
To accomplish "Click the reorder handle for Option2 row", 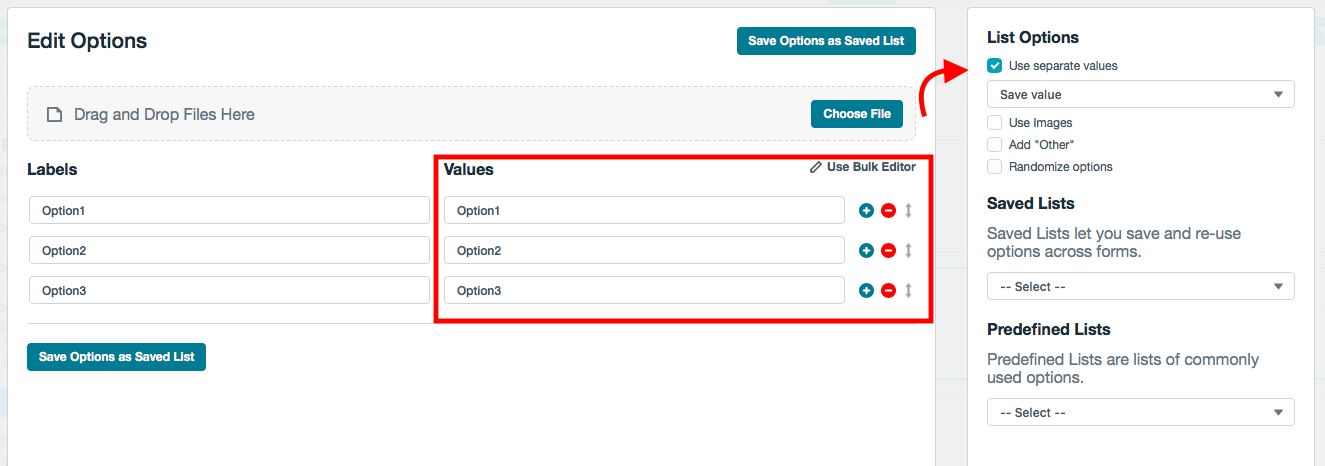I will (x=908, y=251).
